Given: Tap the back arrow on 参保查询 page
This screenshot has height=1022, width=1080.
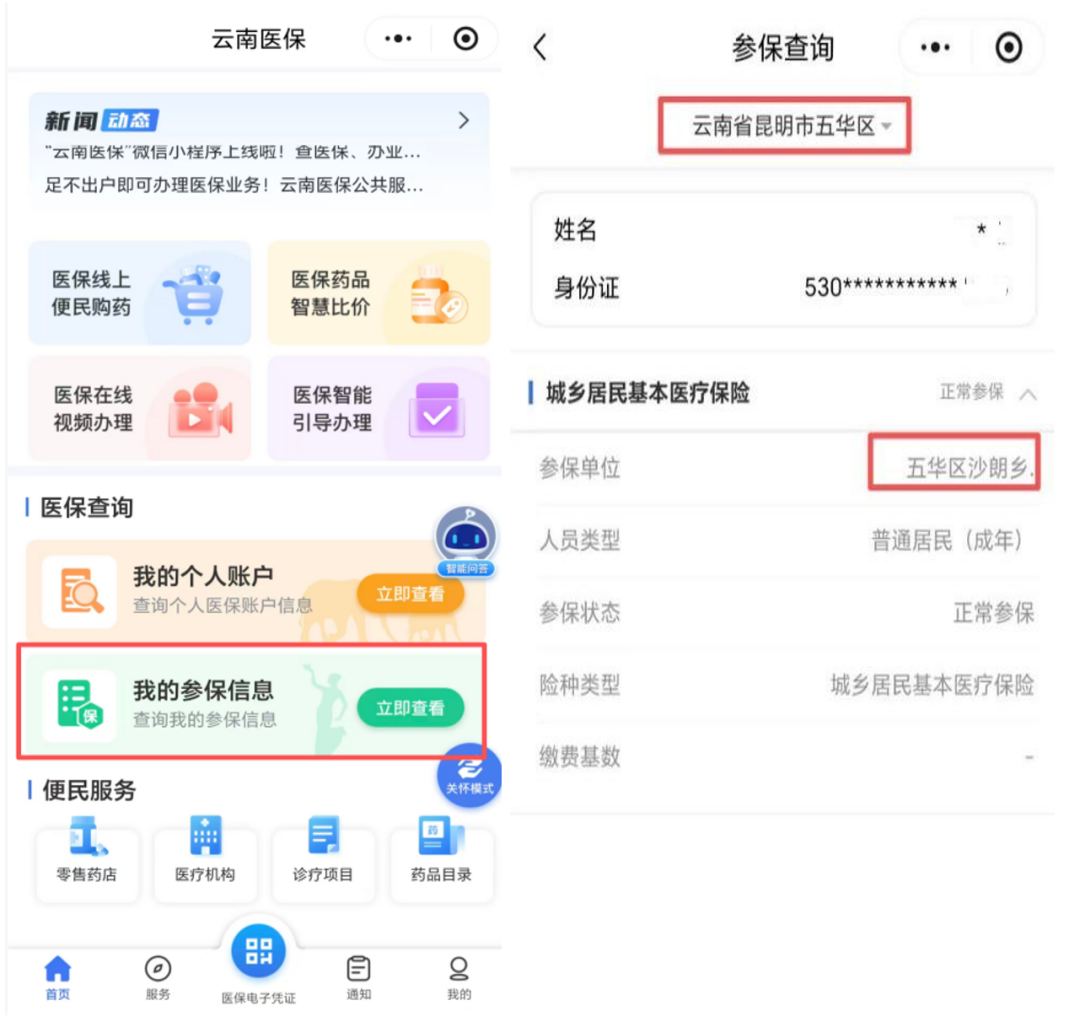Looking at the screenshot, I should (x=539, y=46).
